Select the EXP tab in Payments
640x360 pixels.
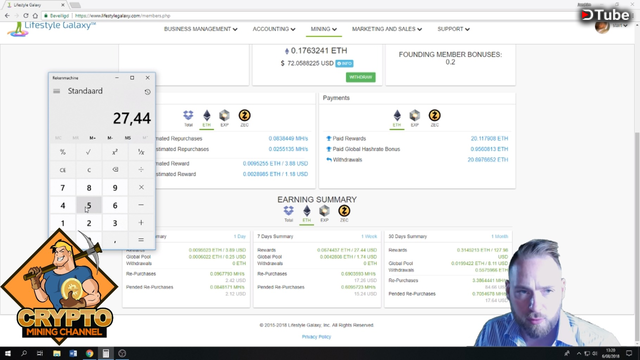[415, 118]
